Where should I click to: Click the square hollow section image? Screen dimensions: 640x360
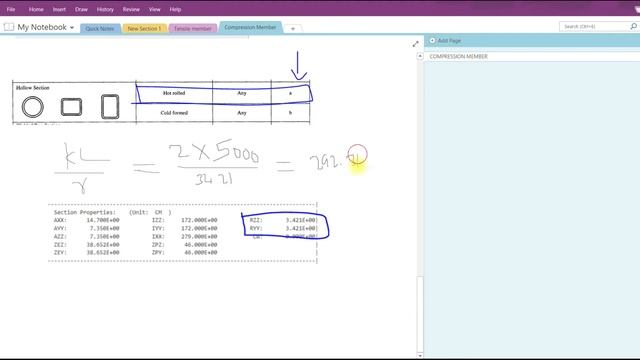pos(71,107)
